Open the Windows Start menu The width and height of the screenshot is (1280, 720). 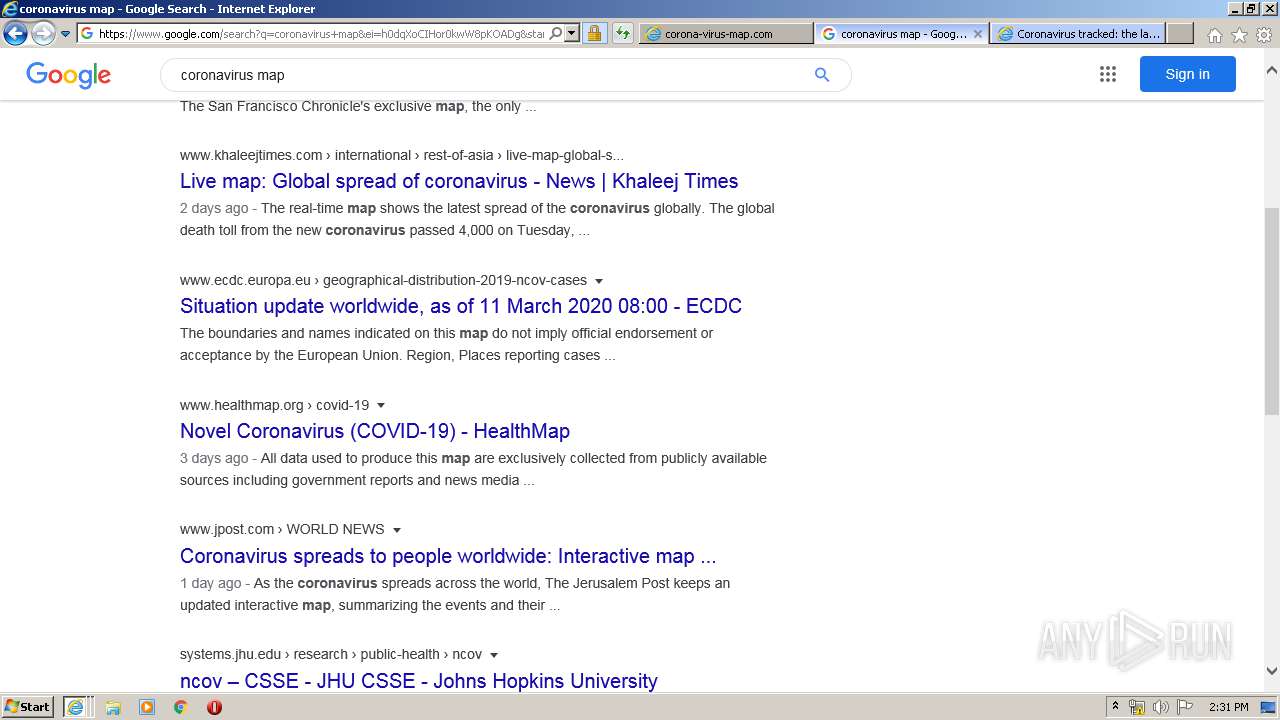click(28, 706)
